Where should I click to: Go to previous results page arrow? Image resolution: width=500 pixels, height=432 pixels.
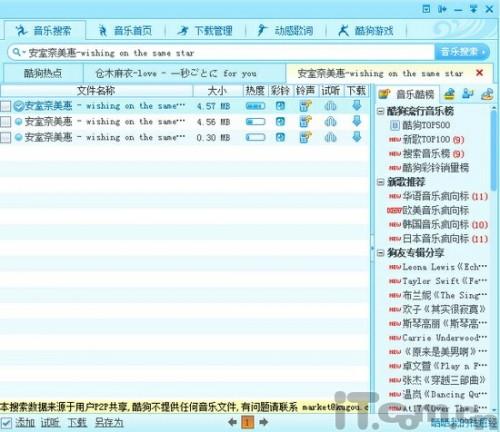tap(232, 422)
